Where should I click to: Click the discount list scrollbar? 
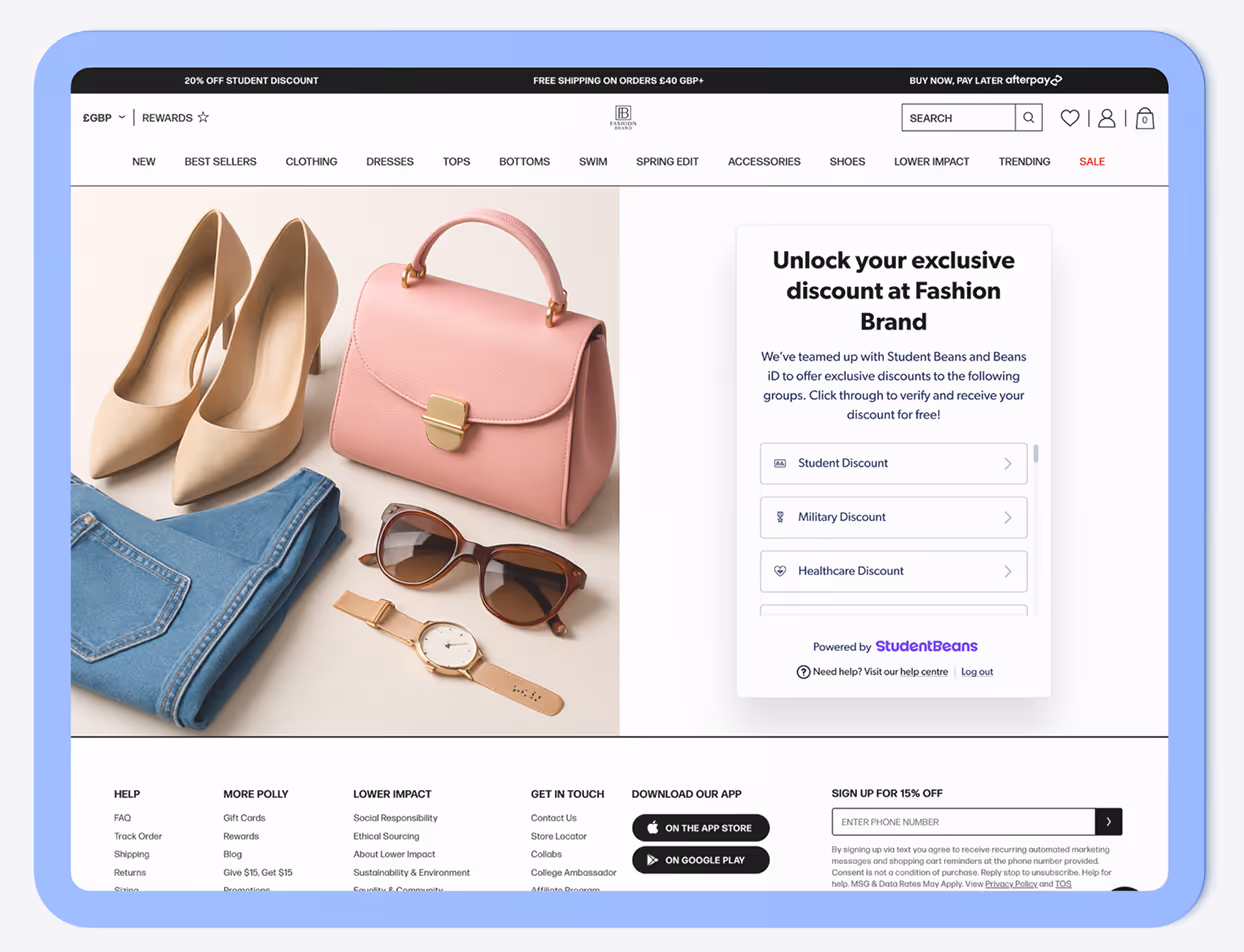tap(1035, 454)
